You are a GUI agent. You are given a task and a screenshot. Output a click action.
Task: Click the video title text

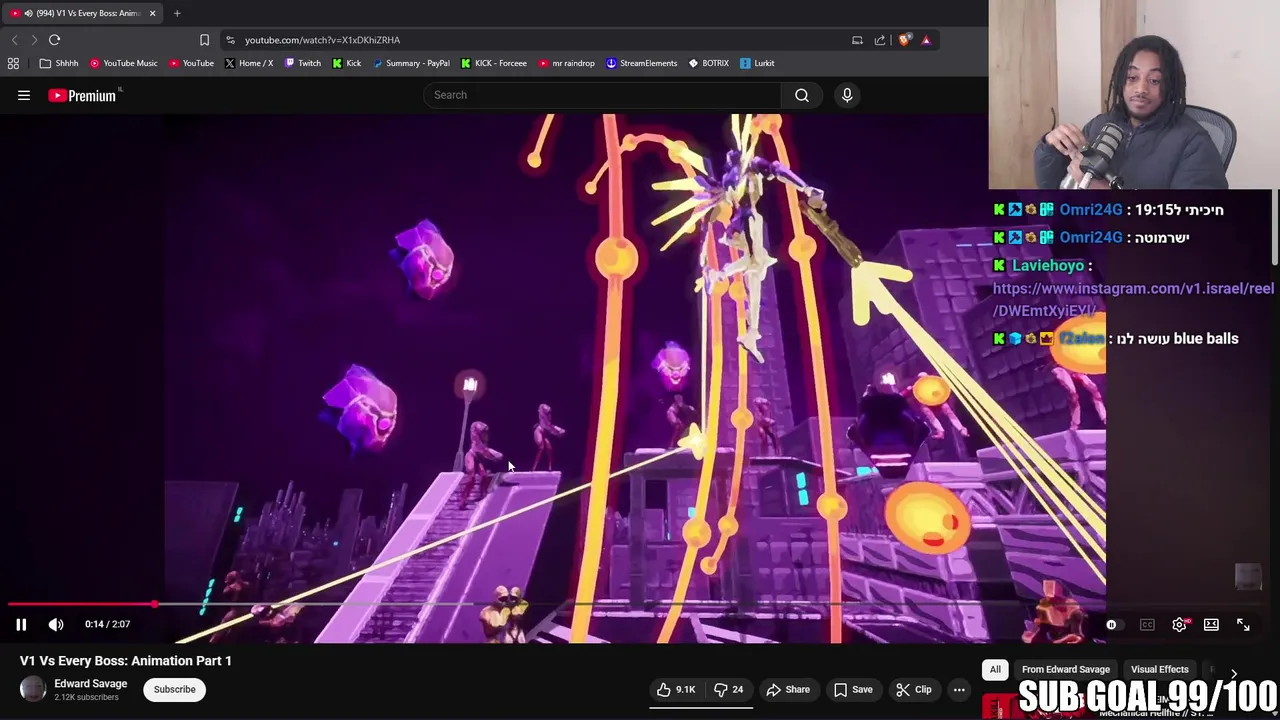[126, 661]
